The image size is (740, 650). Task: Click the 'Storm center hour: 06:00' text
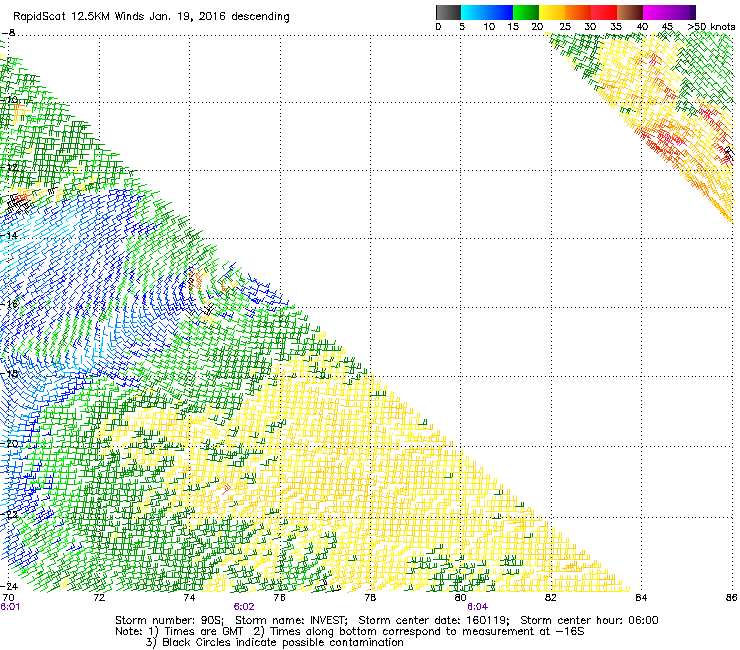[589, 620]
